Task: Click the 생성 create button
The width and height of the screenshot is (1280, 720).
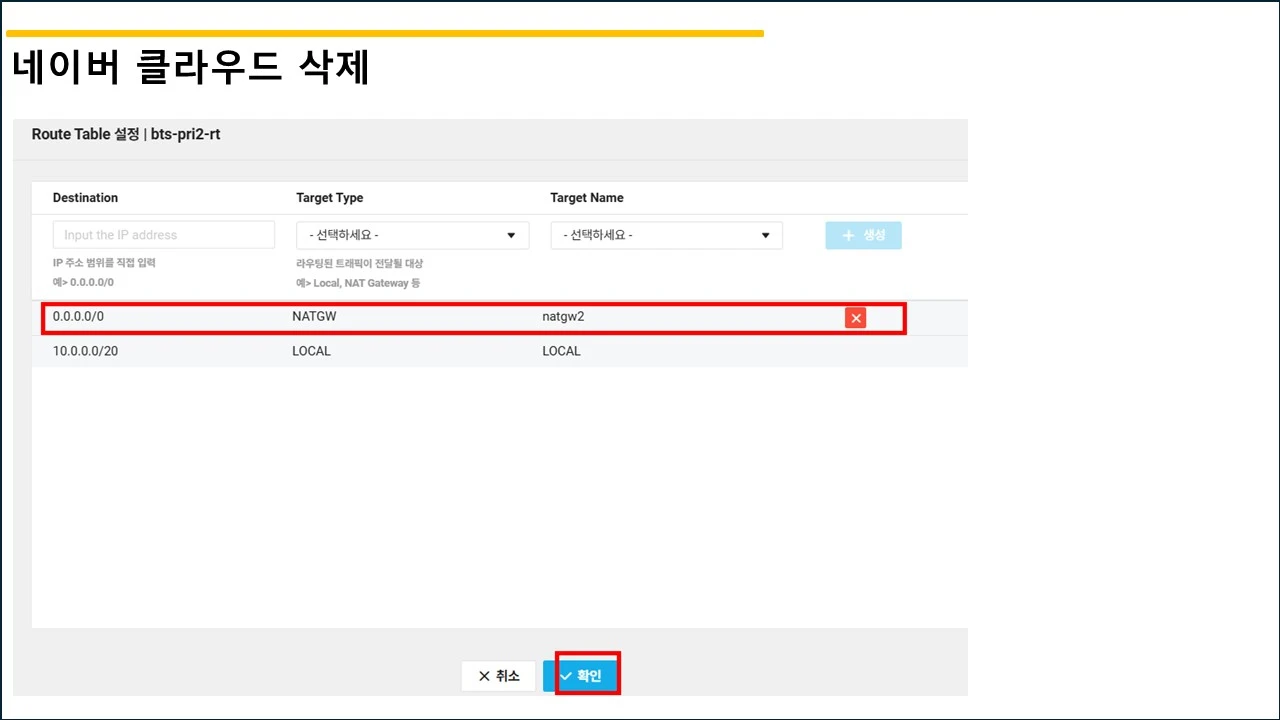Action: click(x=863, y=235)
